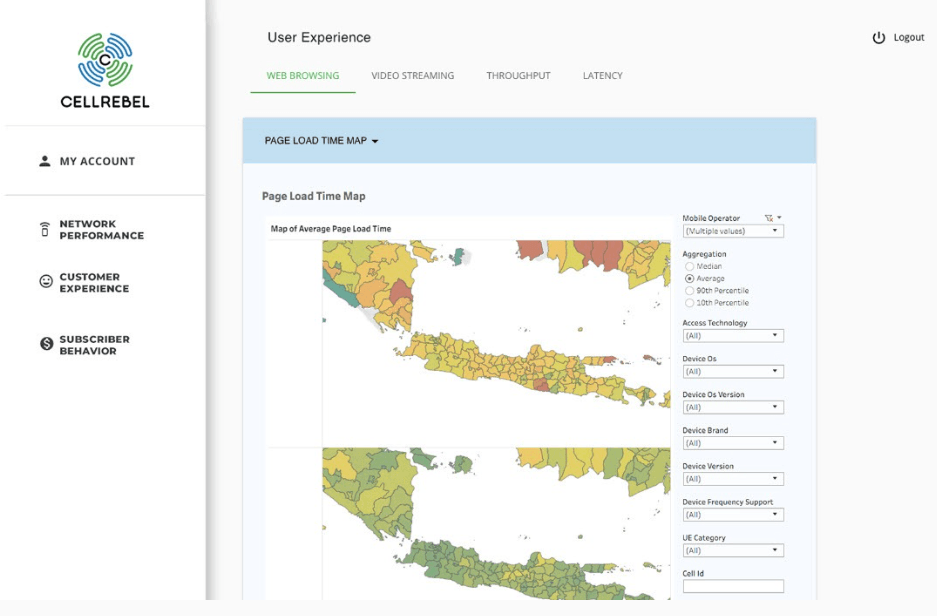The image size is (937, 616).
Task: Click the Mobile Operator filter icon
Action: [x=768, y=218]
